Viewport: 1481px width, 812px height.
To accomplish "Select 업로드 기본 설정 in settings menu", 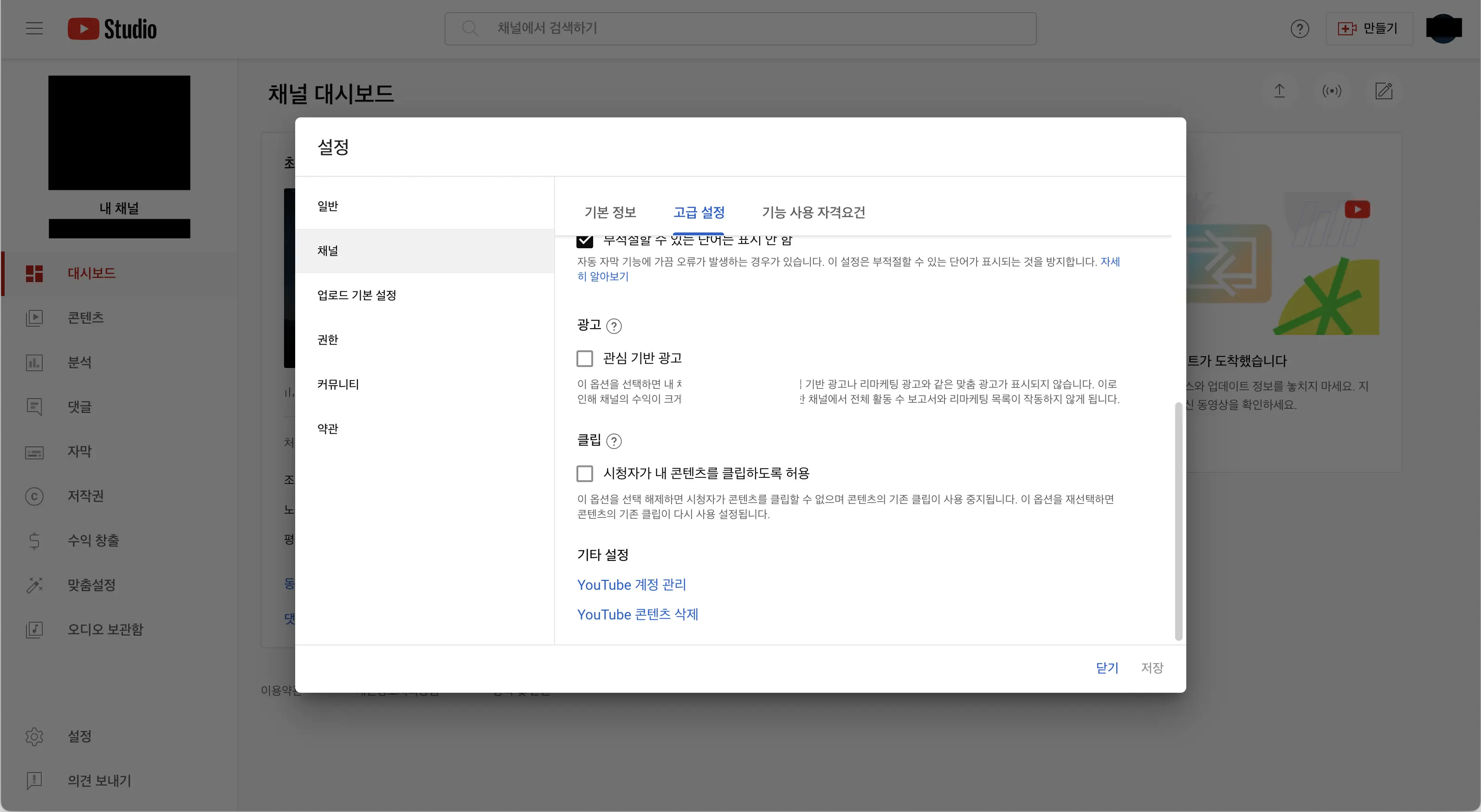I will pos(356,296).
